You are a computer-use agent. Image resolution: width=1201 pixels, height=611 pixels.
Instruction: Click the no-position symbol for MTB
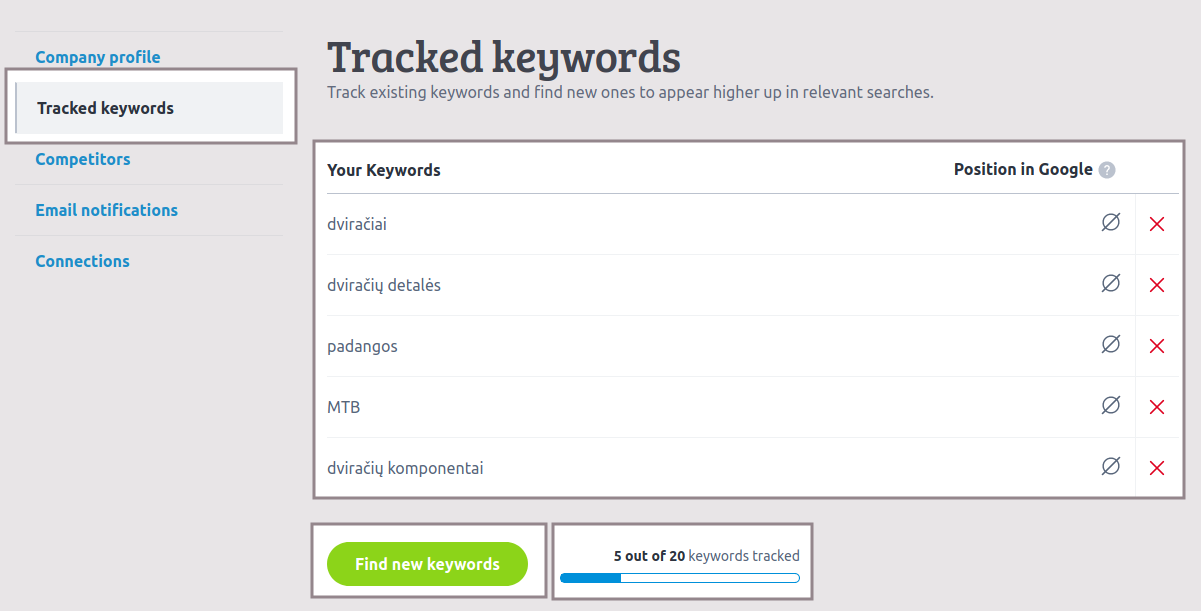(1110, 406)
